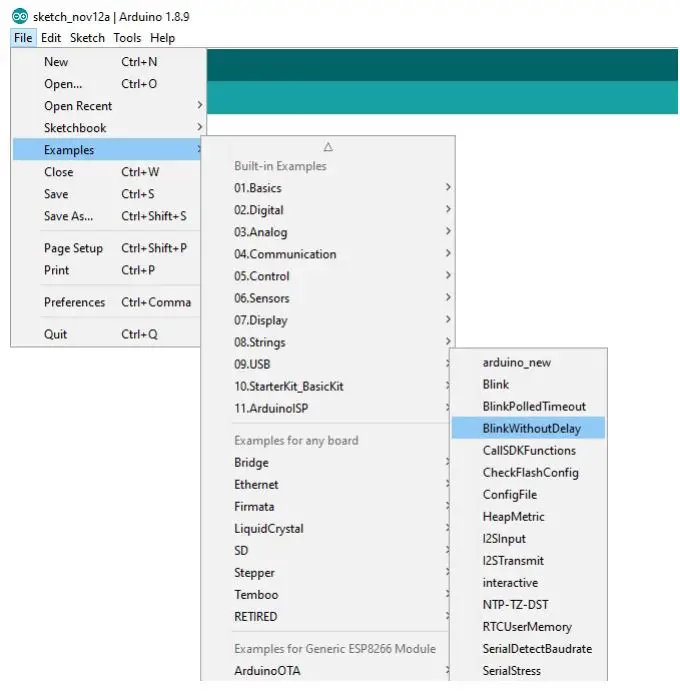This screenshot has width=680, height=693.
Task: Open the SerialStress example
Action: [x=528, y=671]
